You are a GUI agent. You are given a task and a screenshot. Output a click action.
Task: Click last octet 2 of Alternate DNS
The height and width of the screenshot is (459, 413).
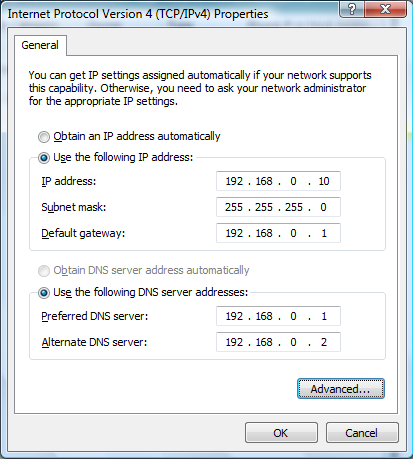pos(324,342)
